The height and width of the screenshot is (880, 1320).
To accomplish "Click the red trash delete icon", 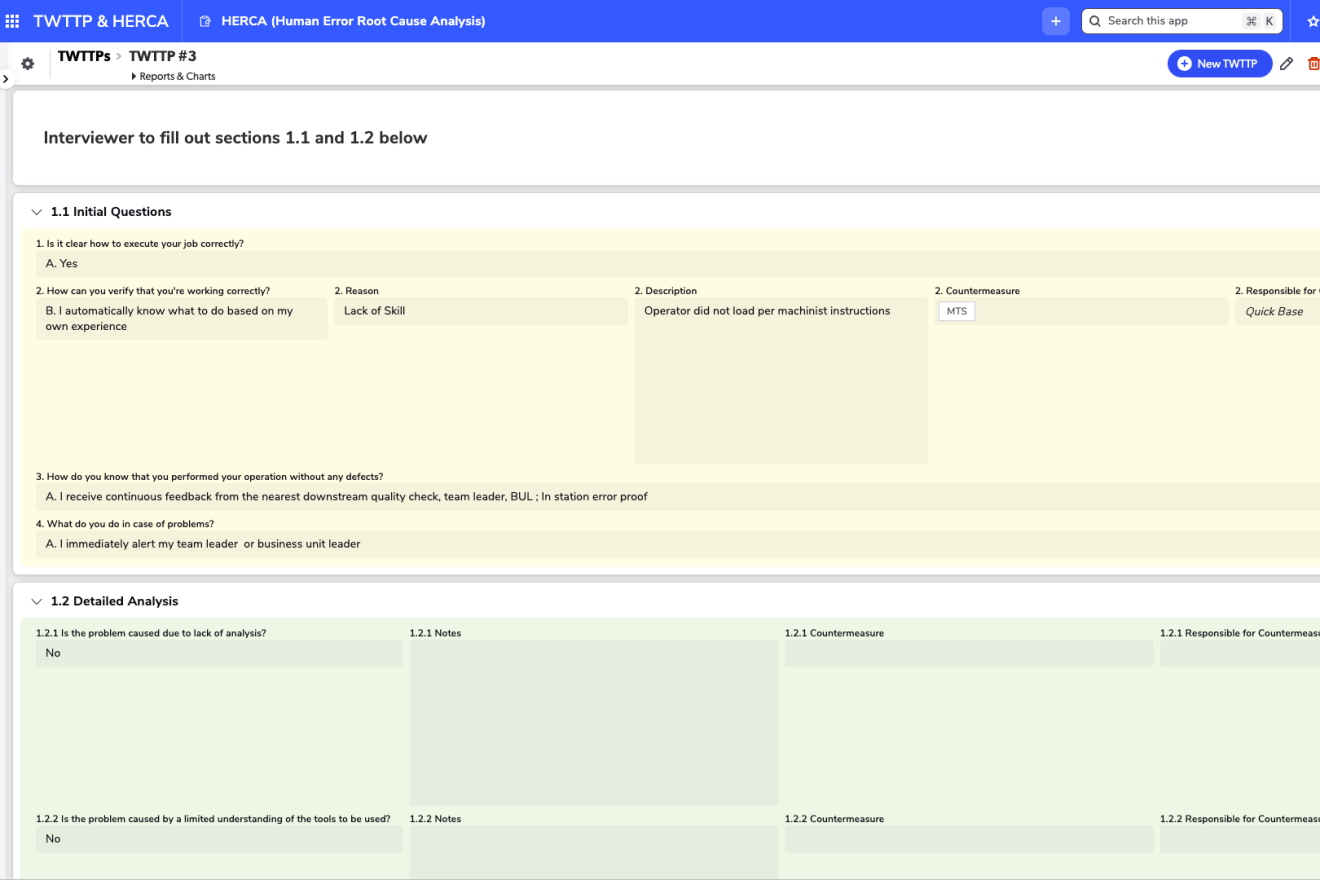I will [x=1313, y=64].
